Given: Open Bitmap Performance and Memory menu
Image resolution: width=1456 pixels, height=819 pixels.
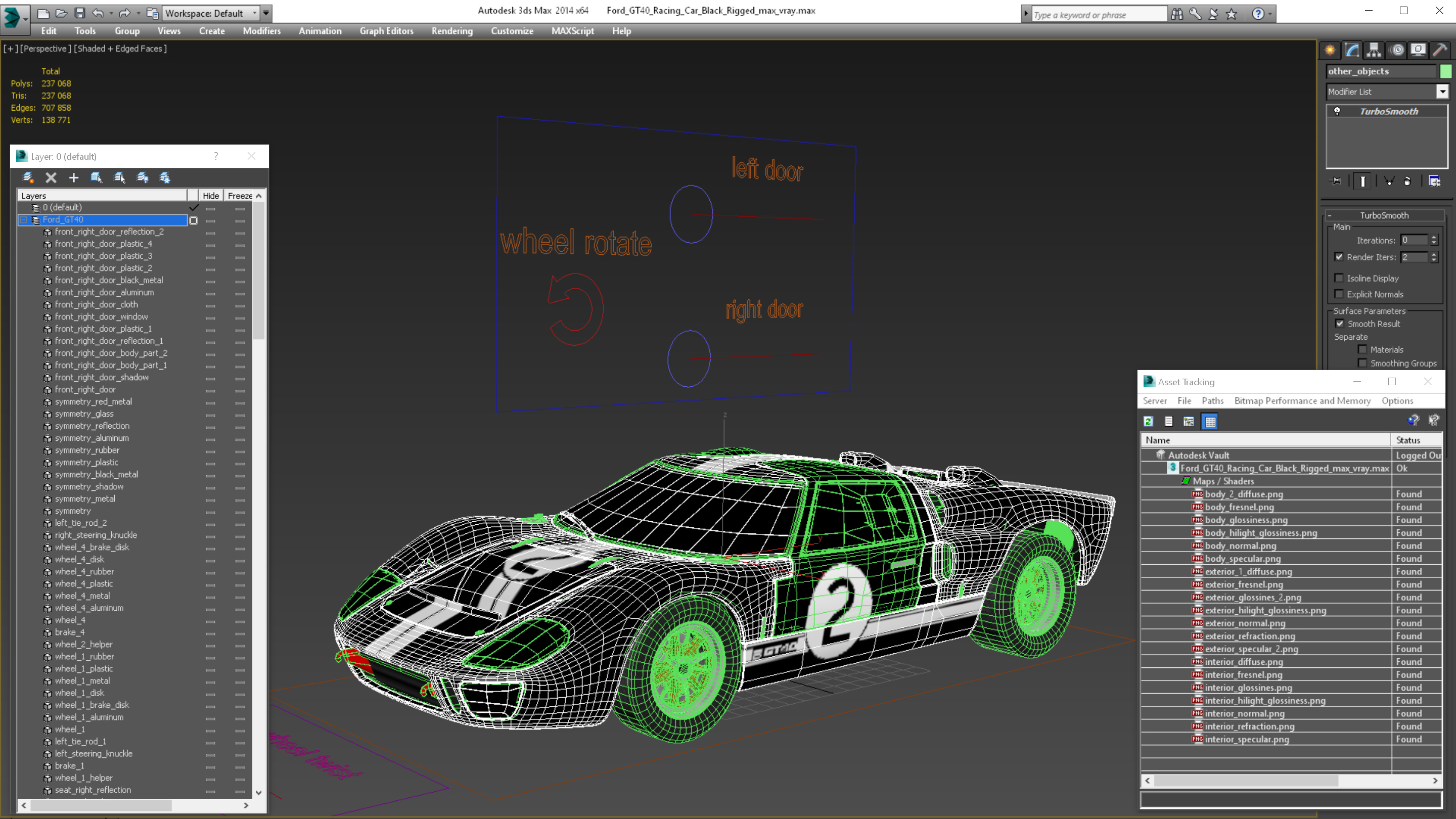Looking at the screenshot, I should coord(1302,401).
